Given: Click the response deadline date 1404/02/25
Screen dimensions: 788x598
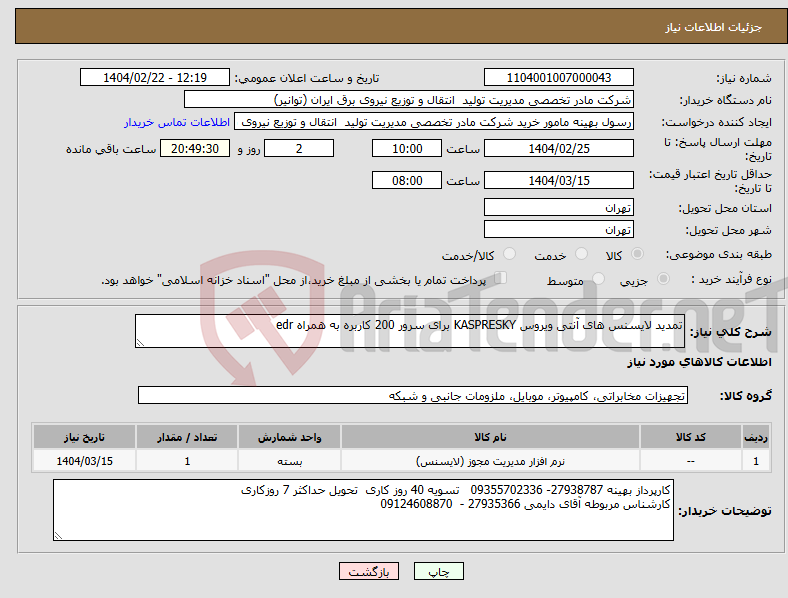Looking at the screenshot, I should (x=559, y=148).
